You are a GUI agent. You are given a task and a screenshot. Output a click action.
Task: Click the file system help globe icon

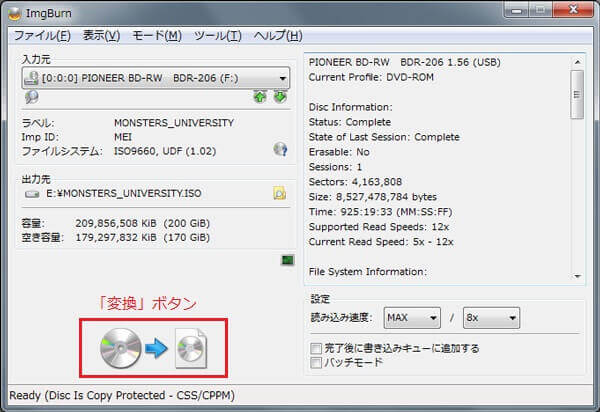tap(280, 150)
